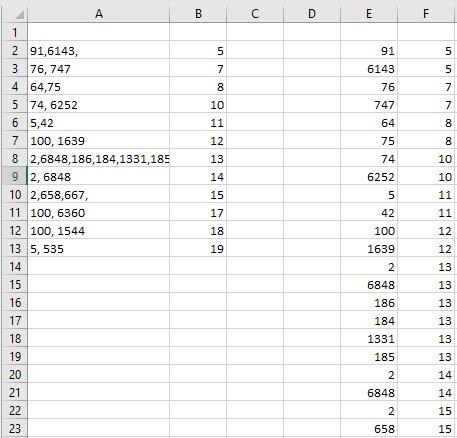Viewport: 457px width, 438px height.
Task: Click cell F2 with value 5
Action: (427, 51)
